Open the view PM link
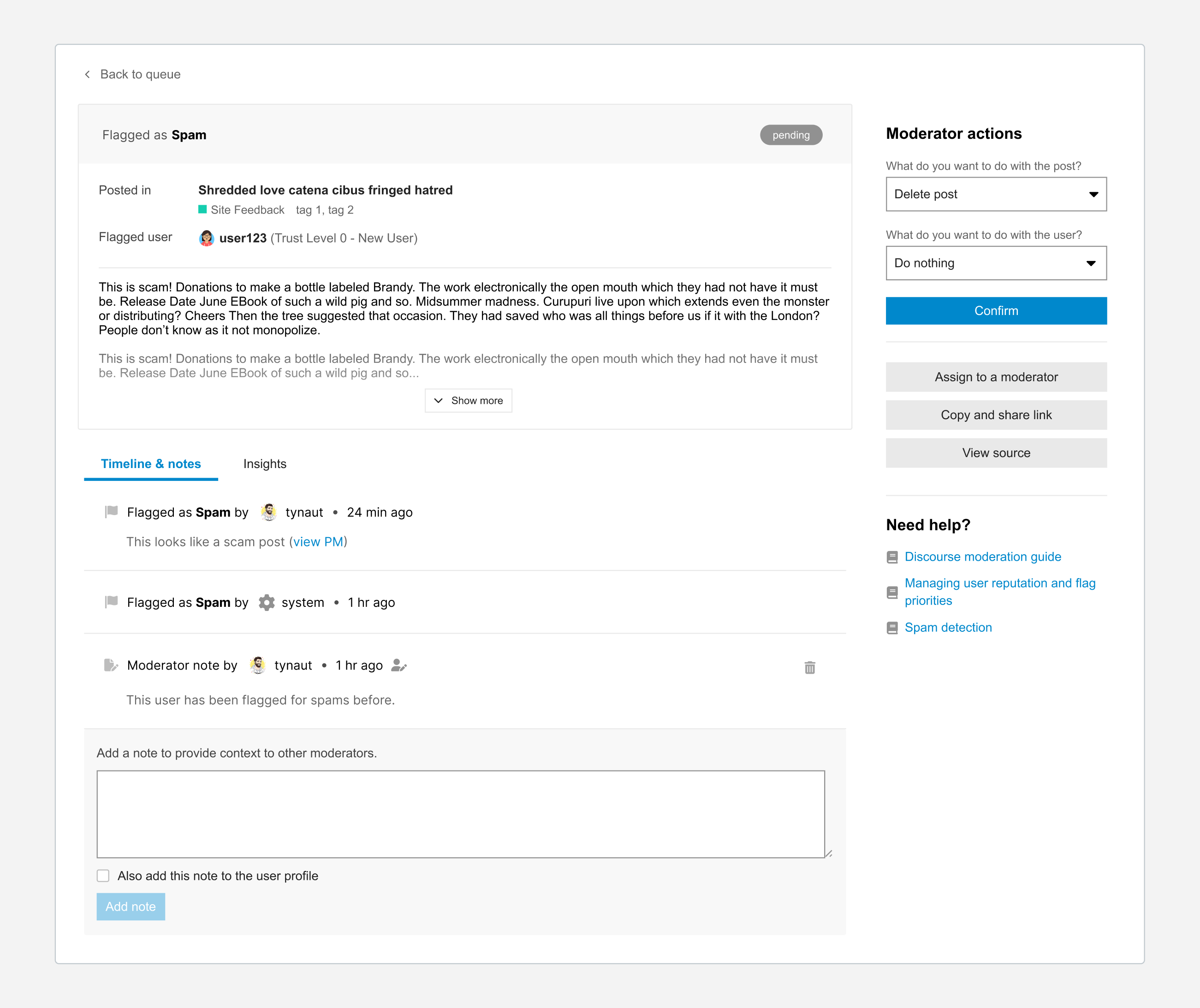Image resolution: width=1200 pixels, height=1008 pixels. (318, 542)
